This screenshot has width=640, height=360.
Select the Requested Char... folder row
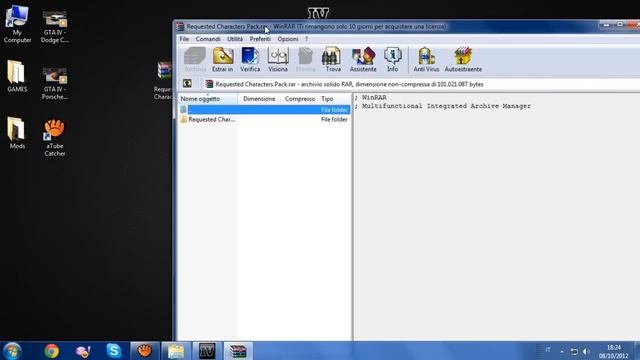pos(264,120)
